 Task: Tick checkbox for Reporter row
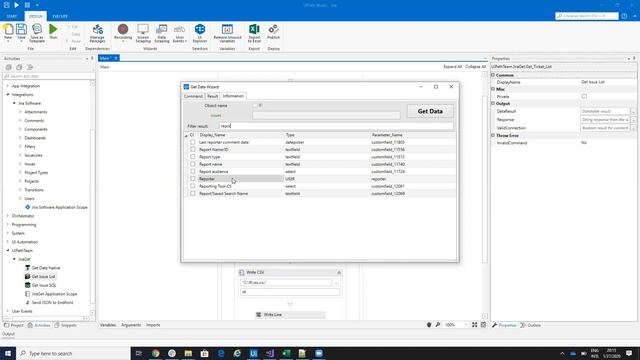pos(193,179)
